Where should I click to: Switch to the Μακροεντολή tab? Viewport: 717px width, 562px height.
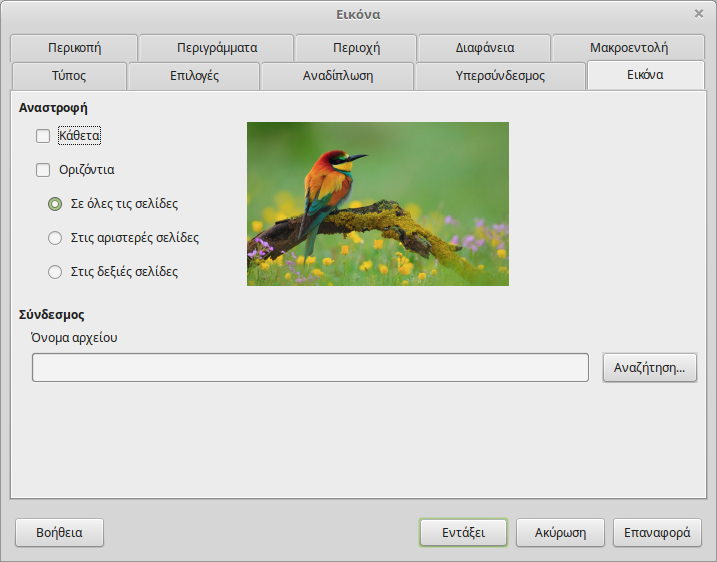(x=628, y=47)
